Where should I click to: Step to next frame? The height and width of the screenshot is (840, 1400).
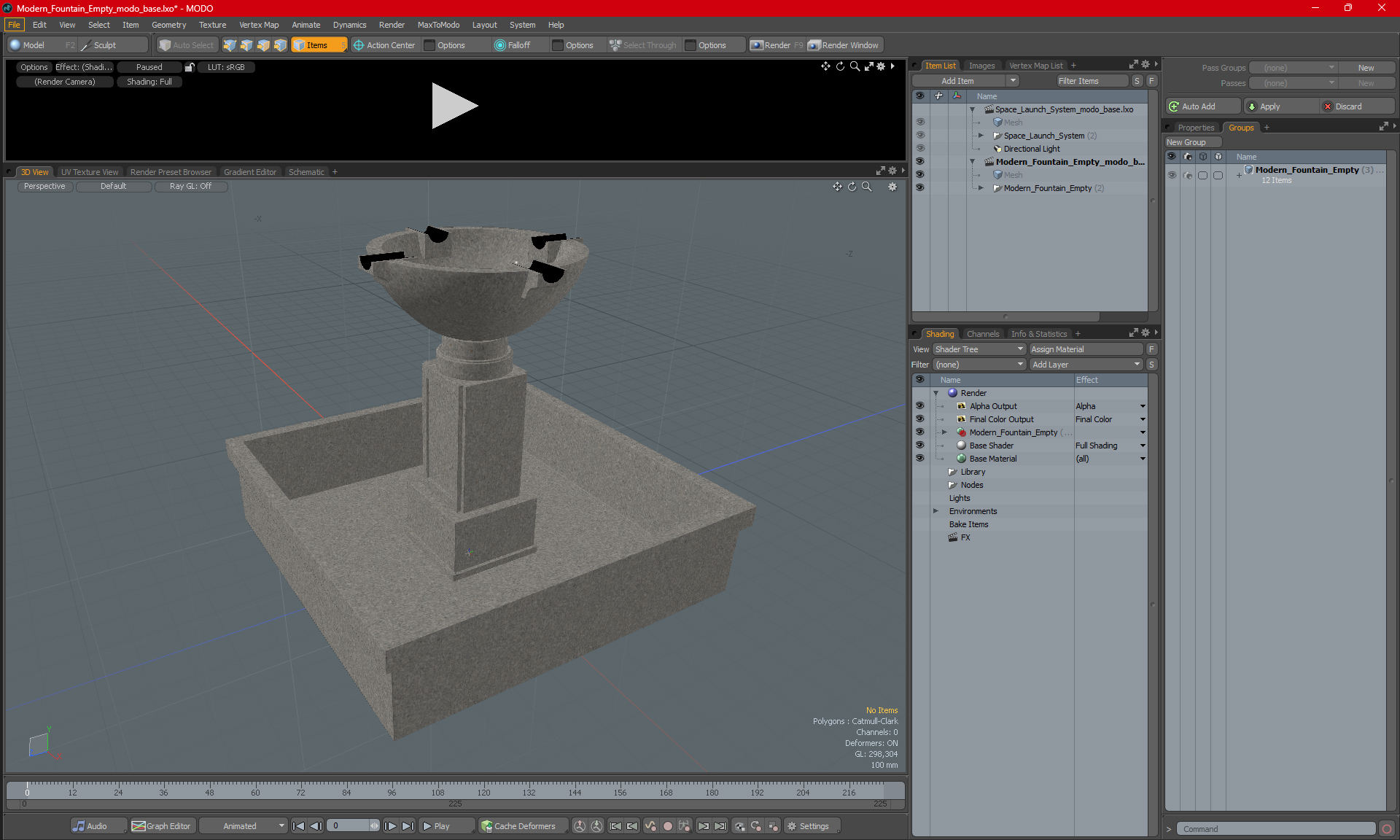(391, 826)
